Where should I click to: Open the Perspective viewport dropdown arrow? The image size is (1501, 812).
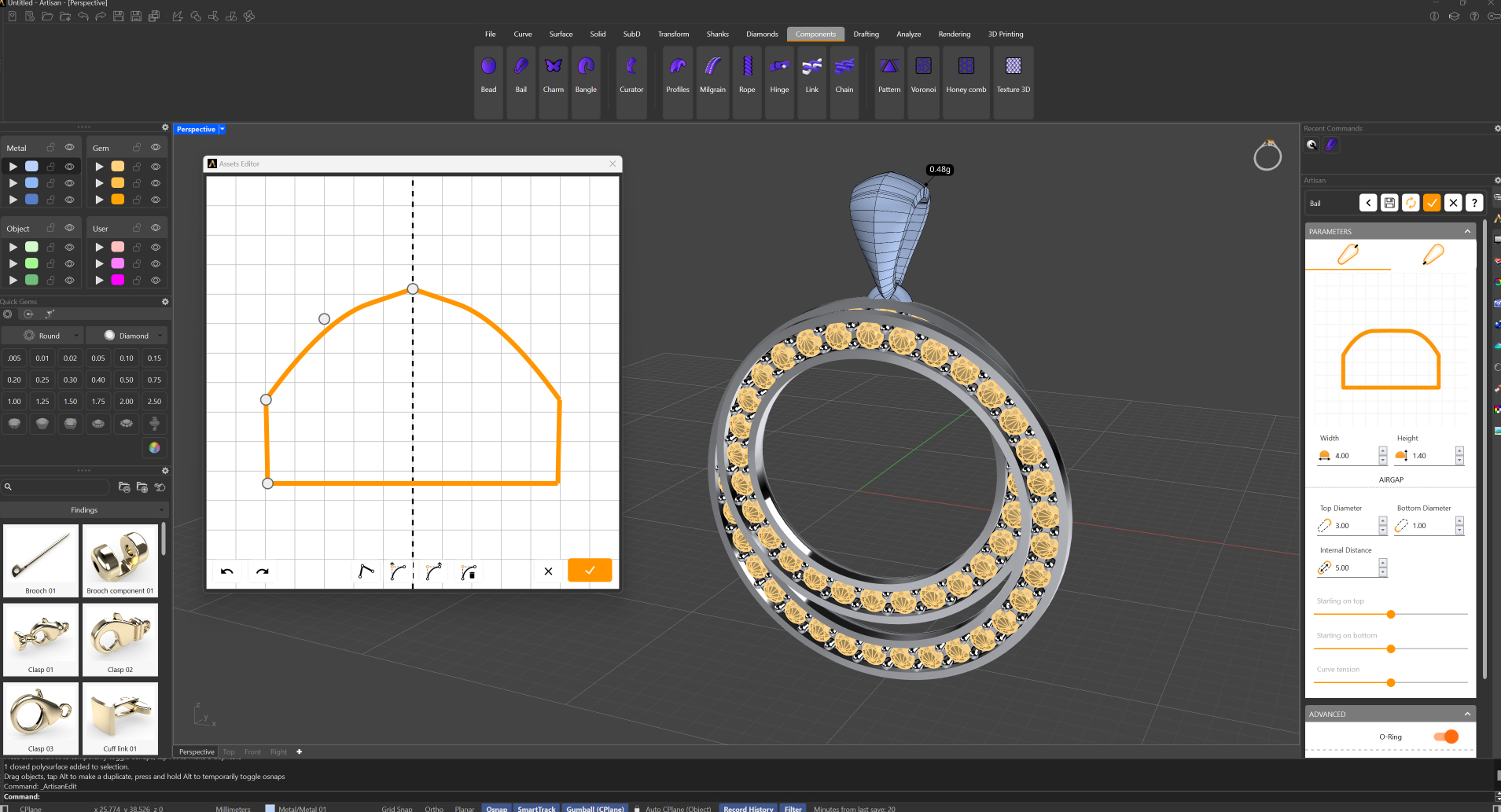[223, 129]
